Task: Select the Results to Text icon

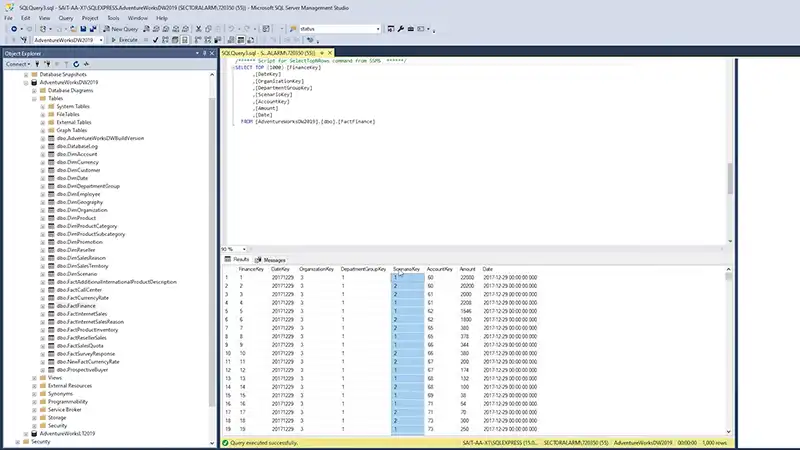Action: coord(231,40)
